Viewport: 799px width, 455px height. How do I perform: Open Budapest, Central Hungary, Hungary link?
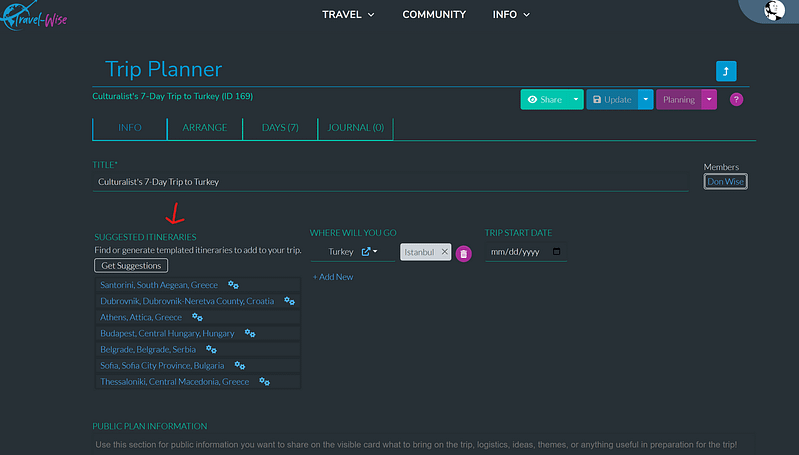pyautogui.click(x=167, y=333)
